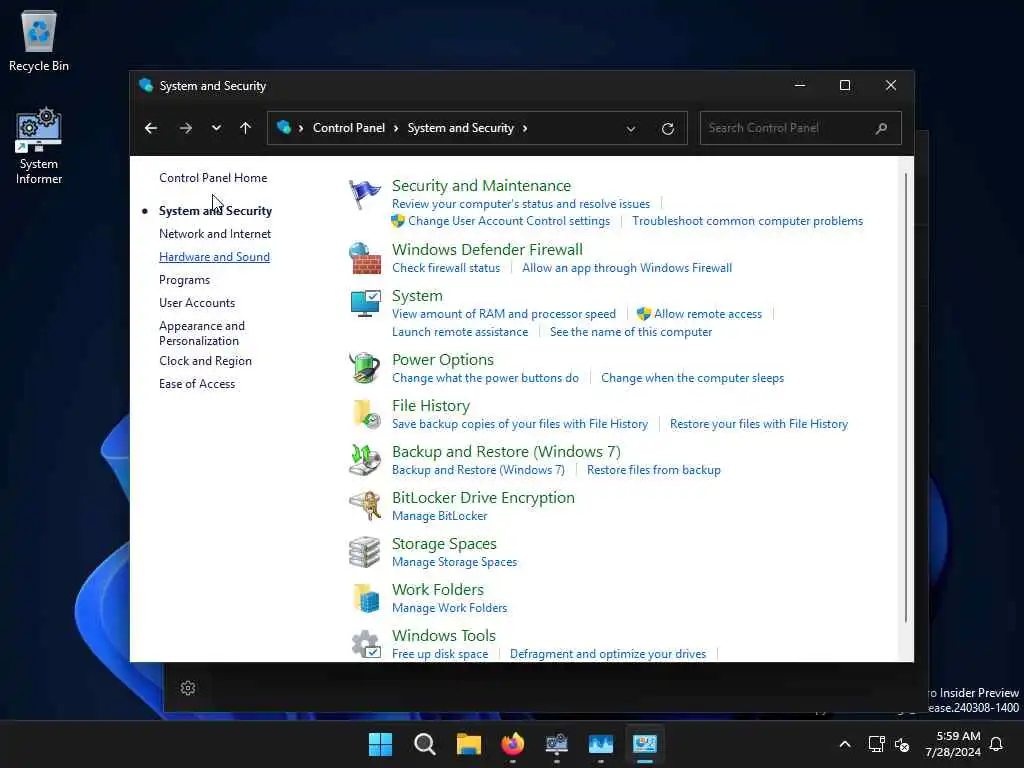Screen dimensions: 1024x768
Task: Go back with the back arrow
Action: tap(151, 128)
